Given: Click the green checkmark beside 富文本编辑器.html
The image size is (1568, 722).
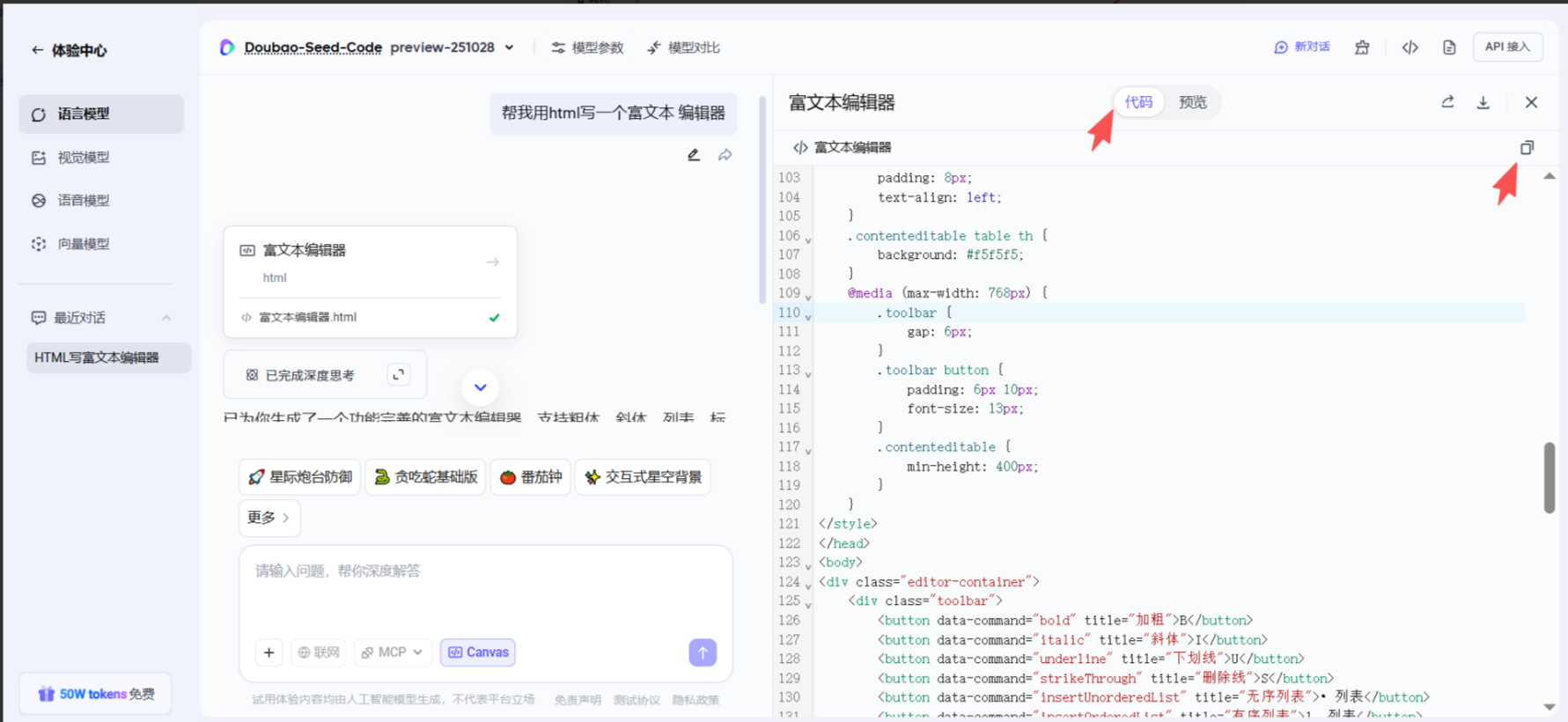Looking at the screenshot, I should [x=495, y=318].
